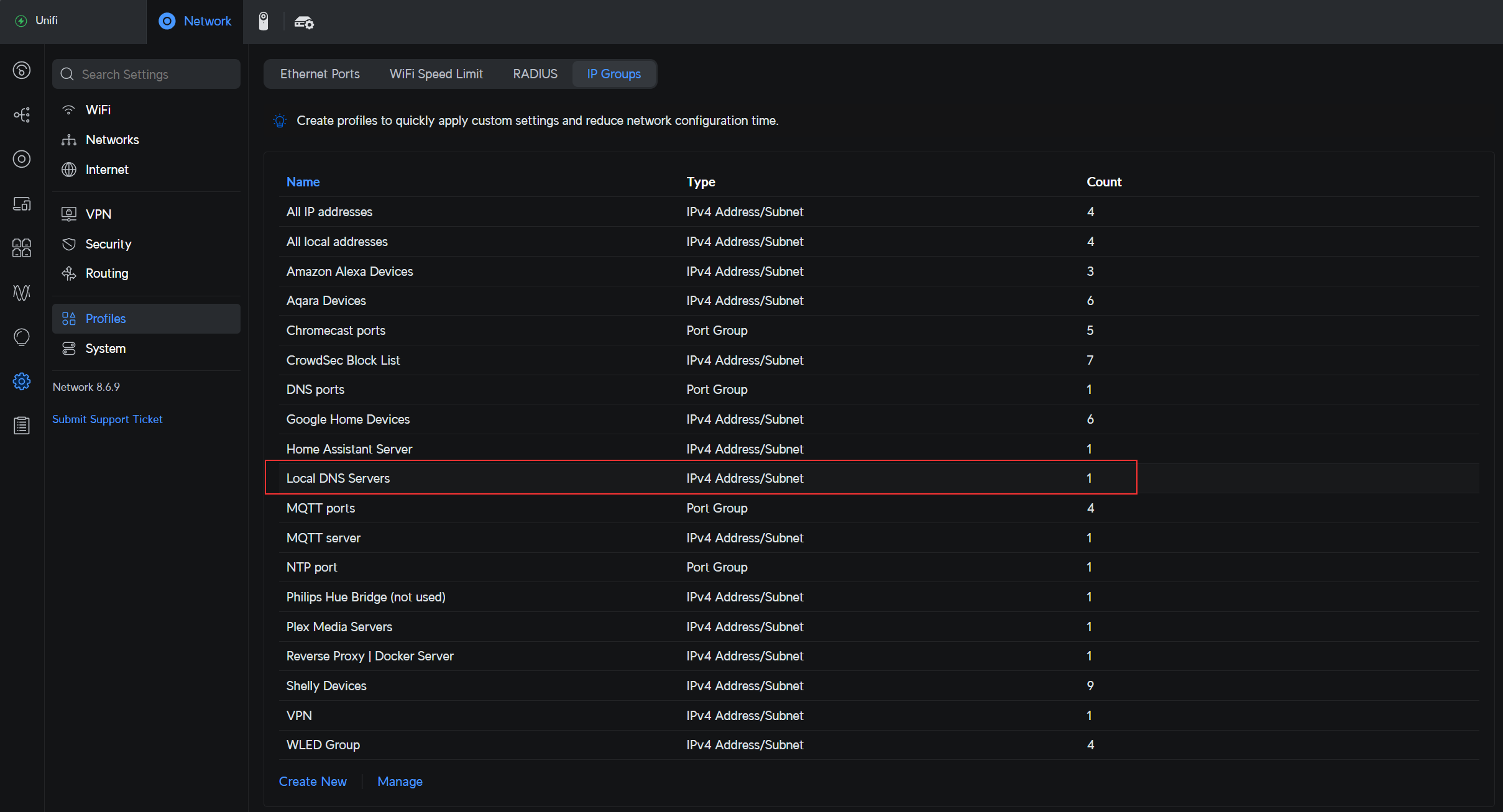Click Create New link
Image resolution: width=1503 pixels, height=812 pixels.
point(313,782)
